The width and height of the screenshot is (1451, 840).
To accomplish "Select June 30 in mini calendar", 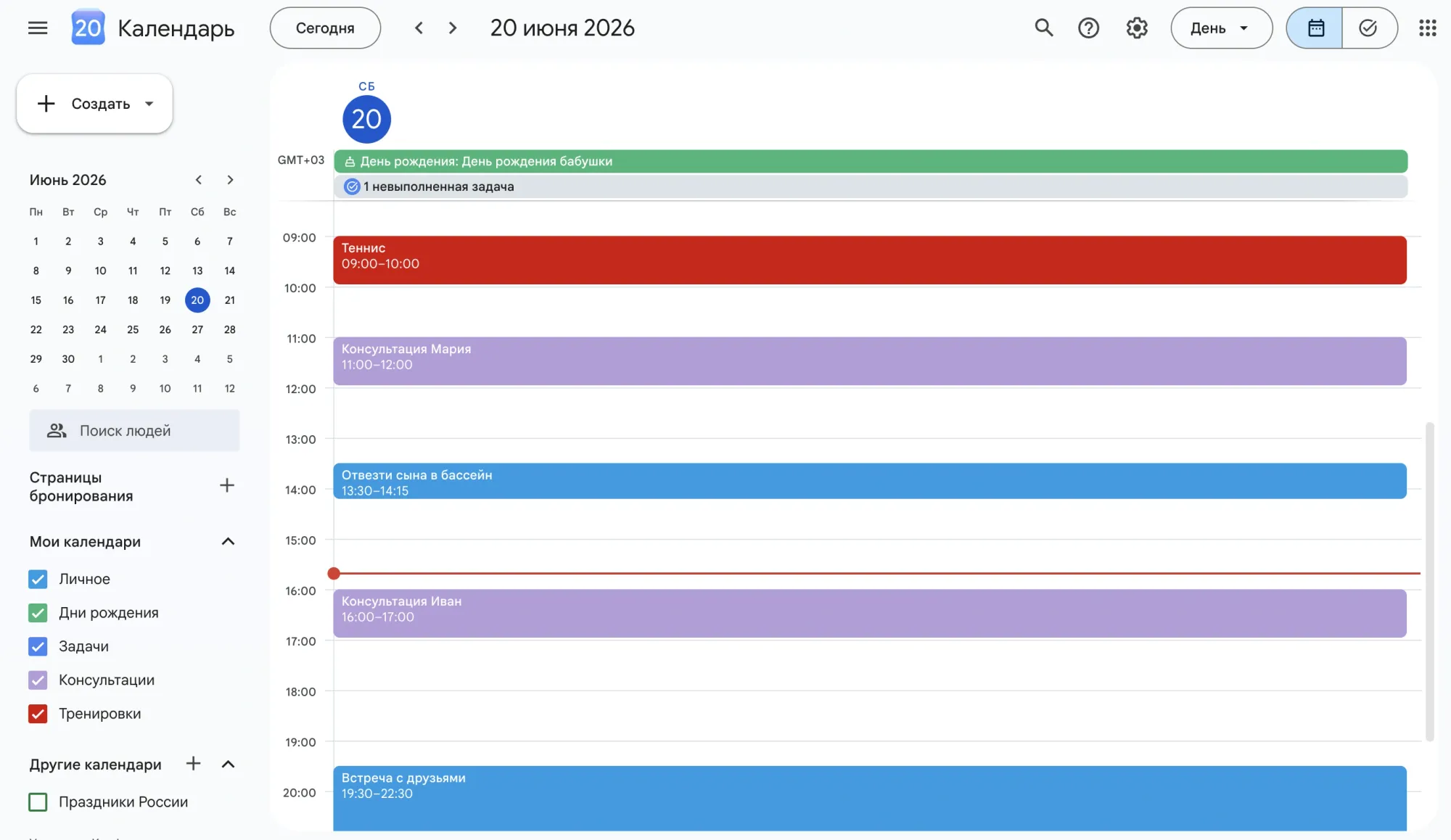I will coord(68,359).
